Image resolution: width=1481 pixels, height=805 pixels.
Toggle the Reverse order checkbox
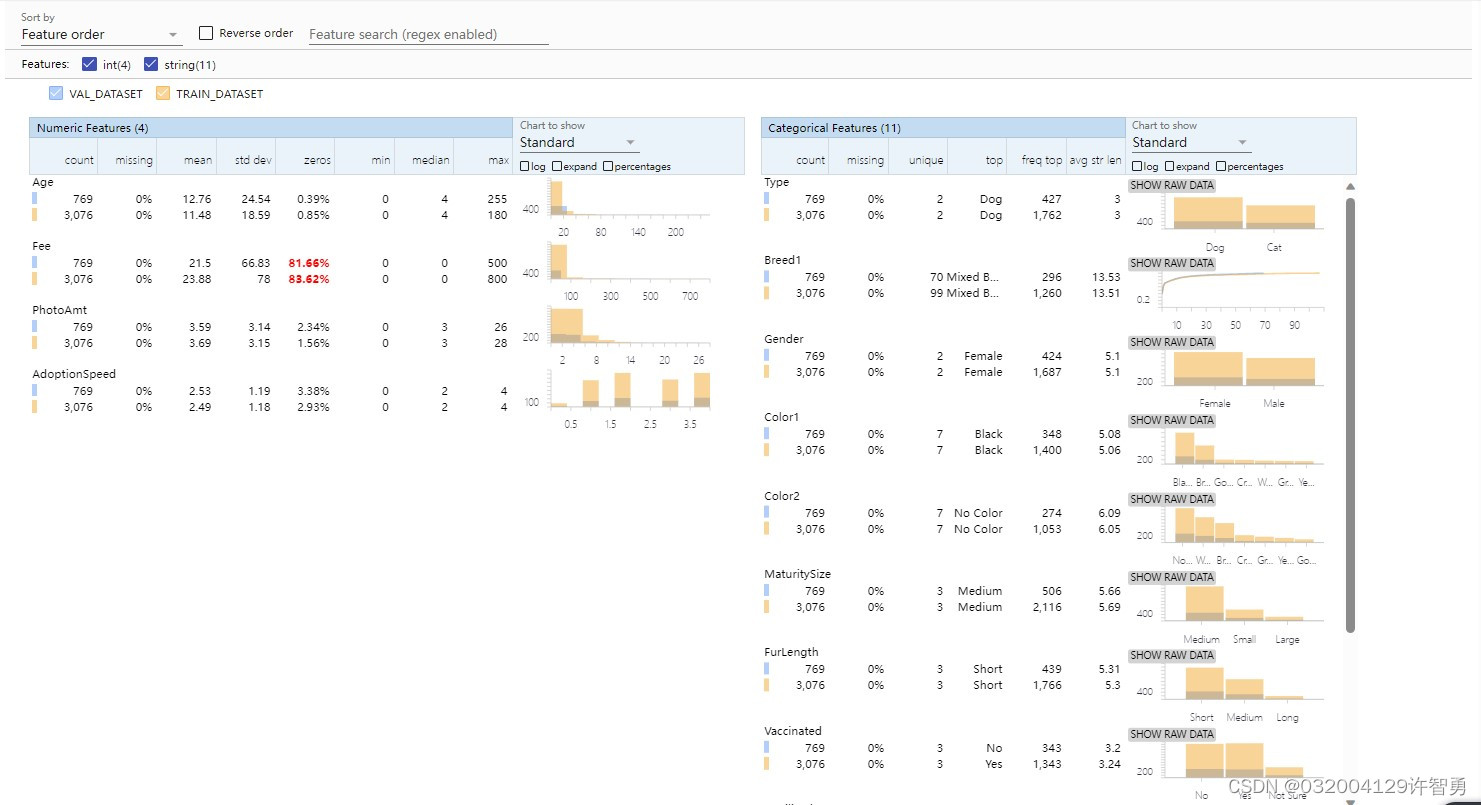point(206,33)
